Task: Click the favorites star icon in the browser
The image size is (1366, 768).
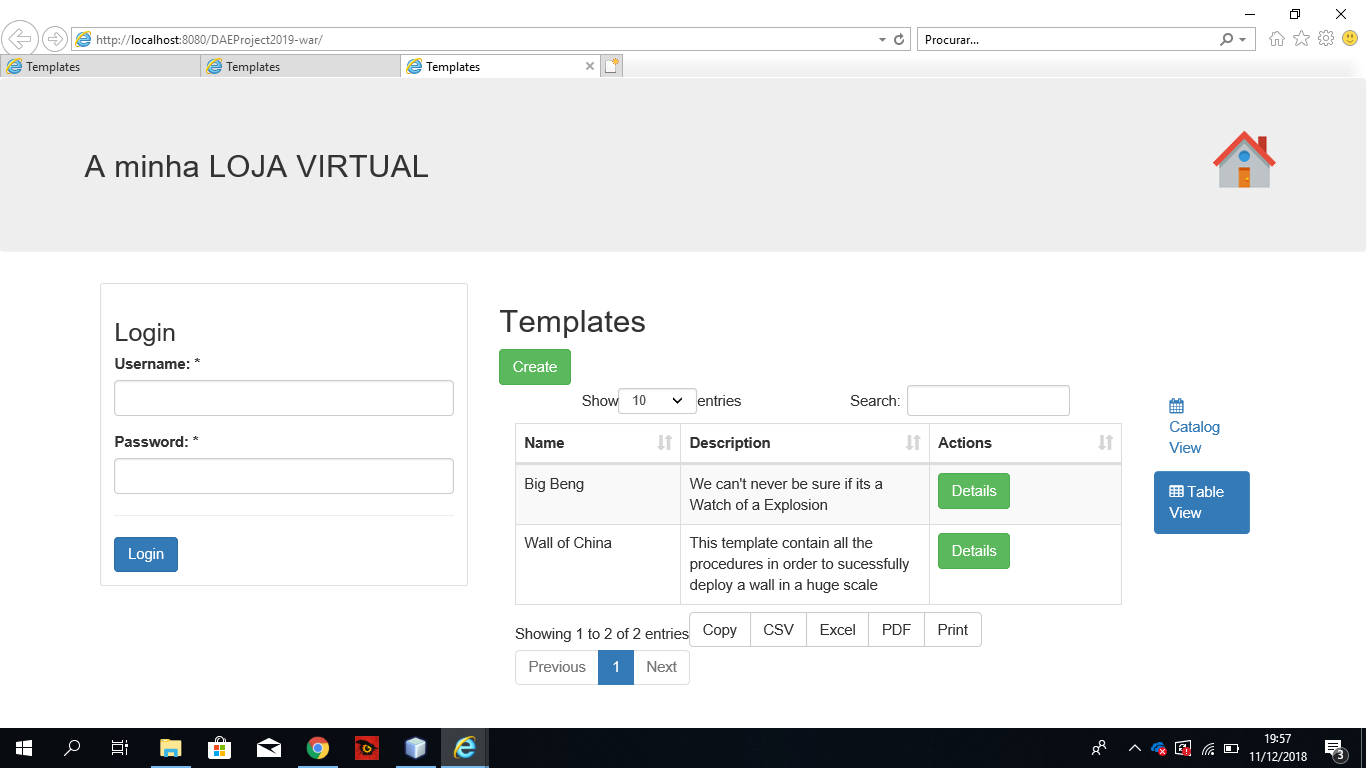Action: [1299, 39]
